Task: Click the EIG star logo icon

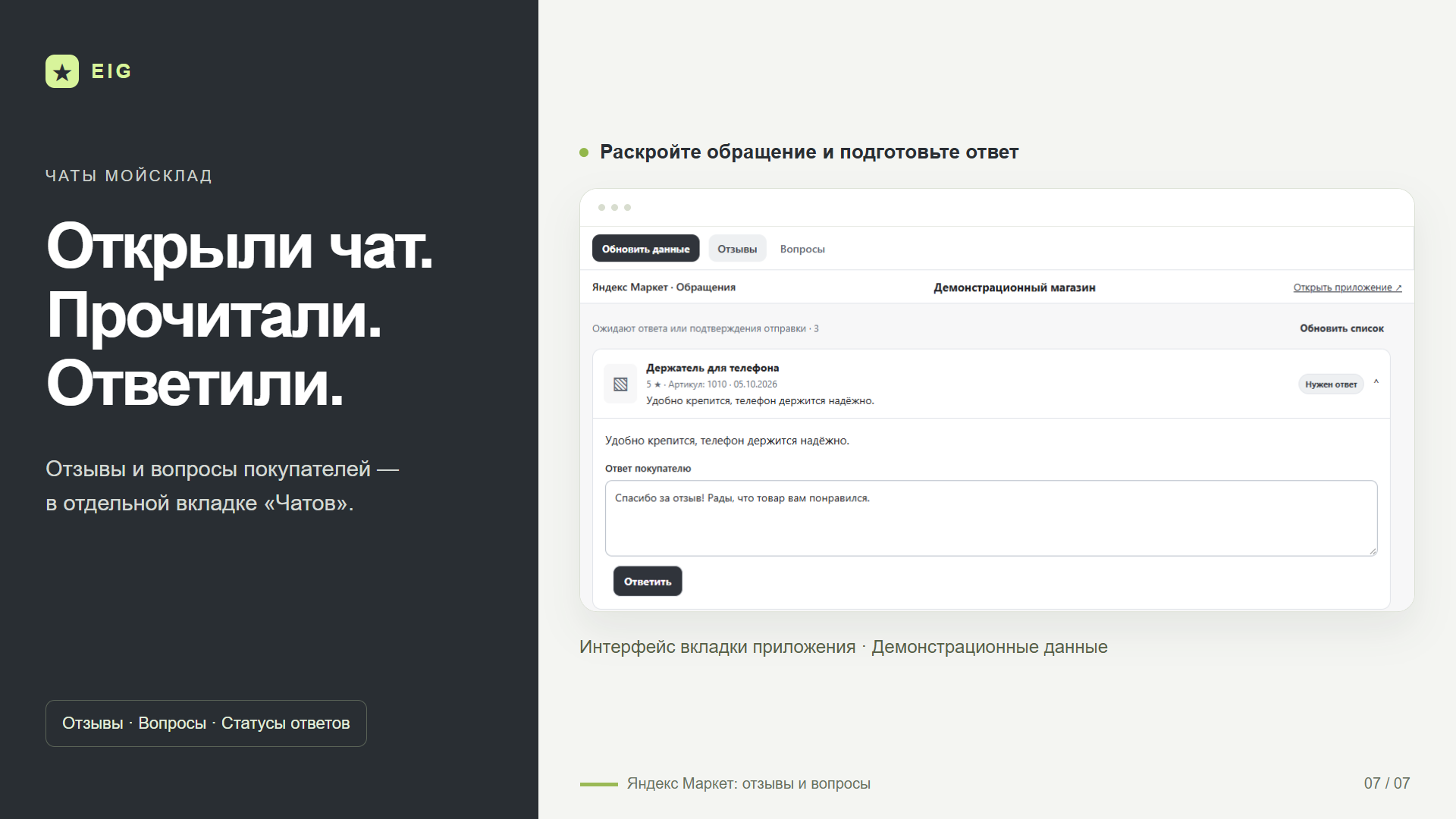Action: (x=62, y=71)
